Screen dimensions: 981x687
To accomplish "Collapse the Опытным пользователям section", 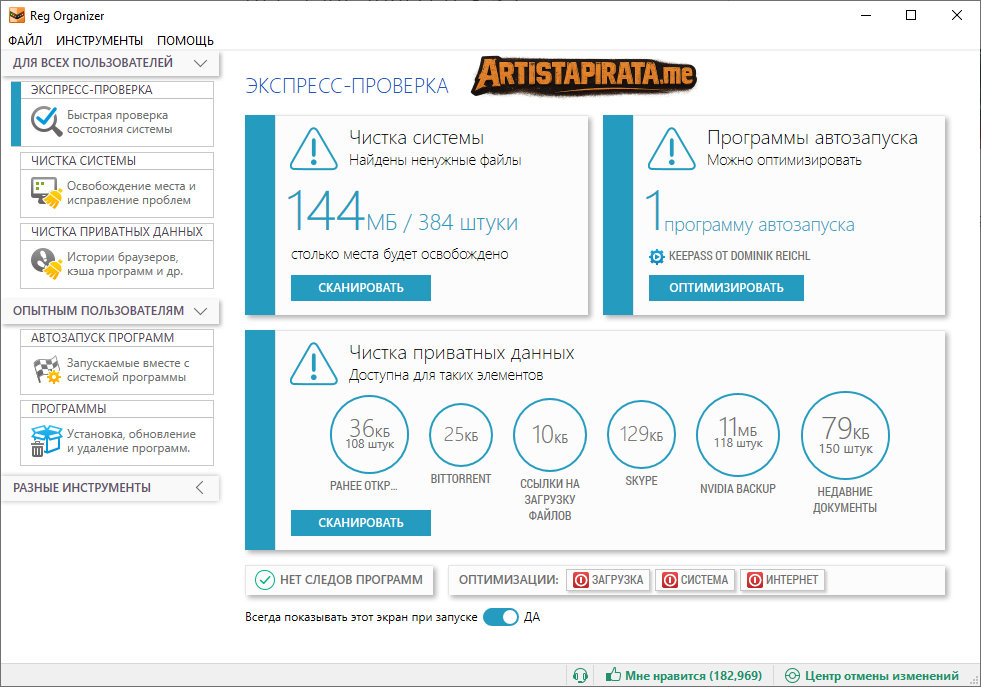I will coord(200,311).
